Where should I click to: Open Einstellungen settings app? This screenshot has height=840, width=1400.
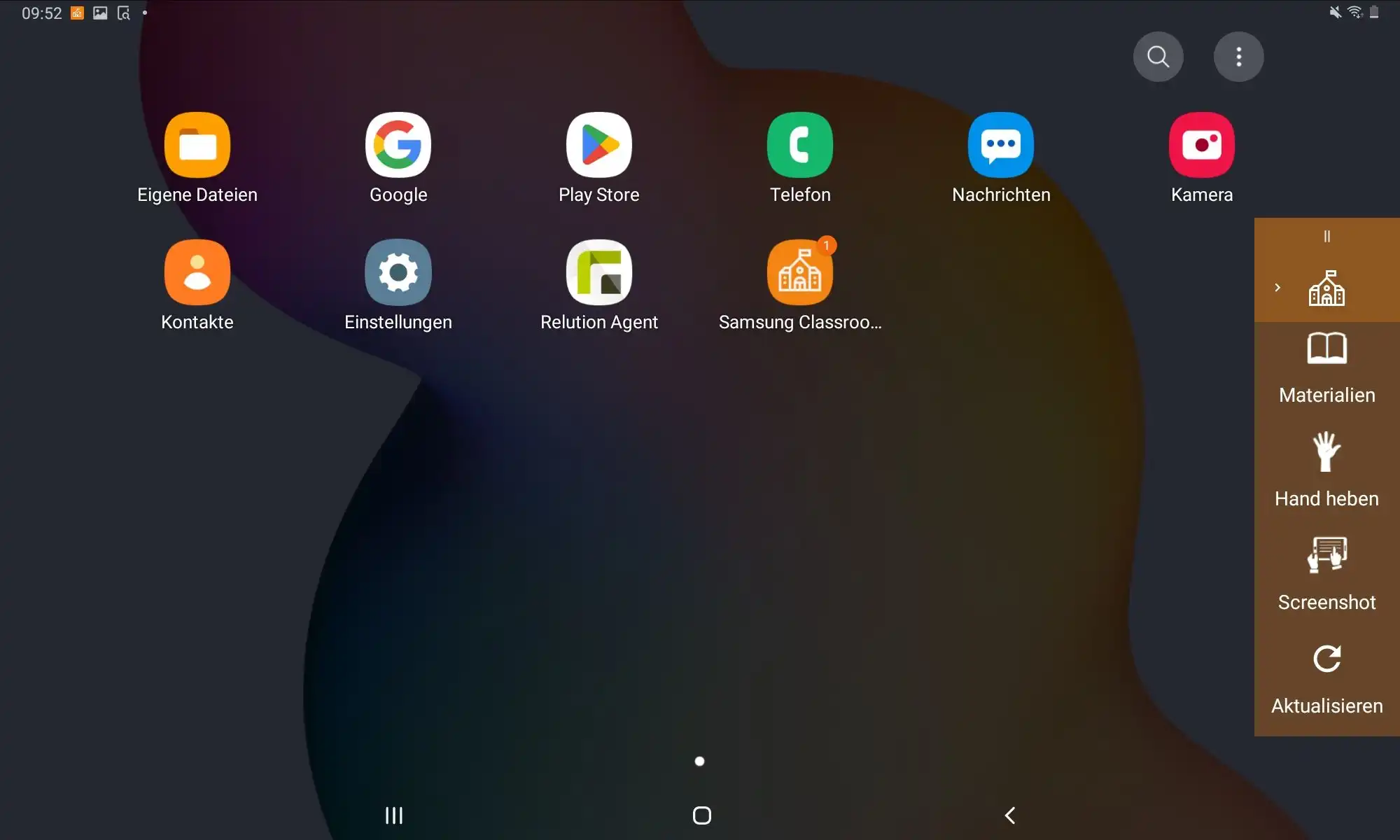398,272
